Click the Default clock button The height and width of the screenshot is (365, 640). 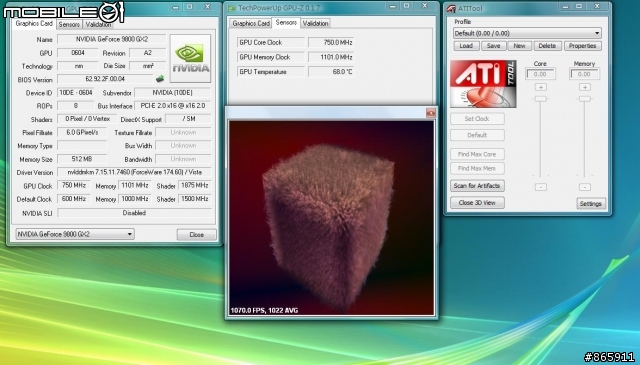[x=477, y=135]
